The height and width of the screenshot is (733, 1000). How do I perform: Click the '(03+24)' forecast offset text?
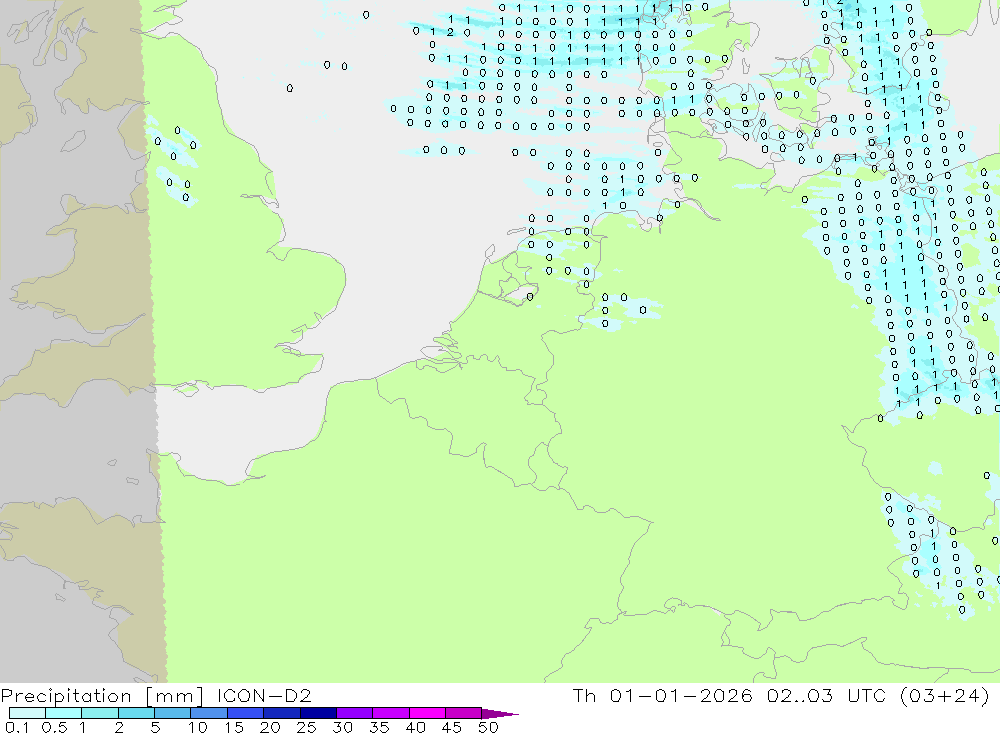(x=945, y=695)
